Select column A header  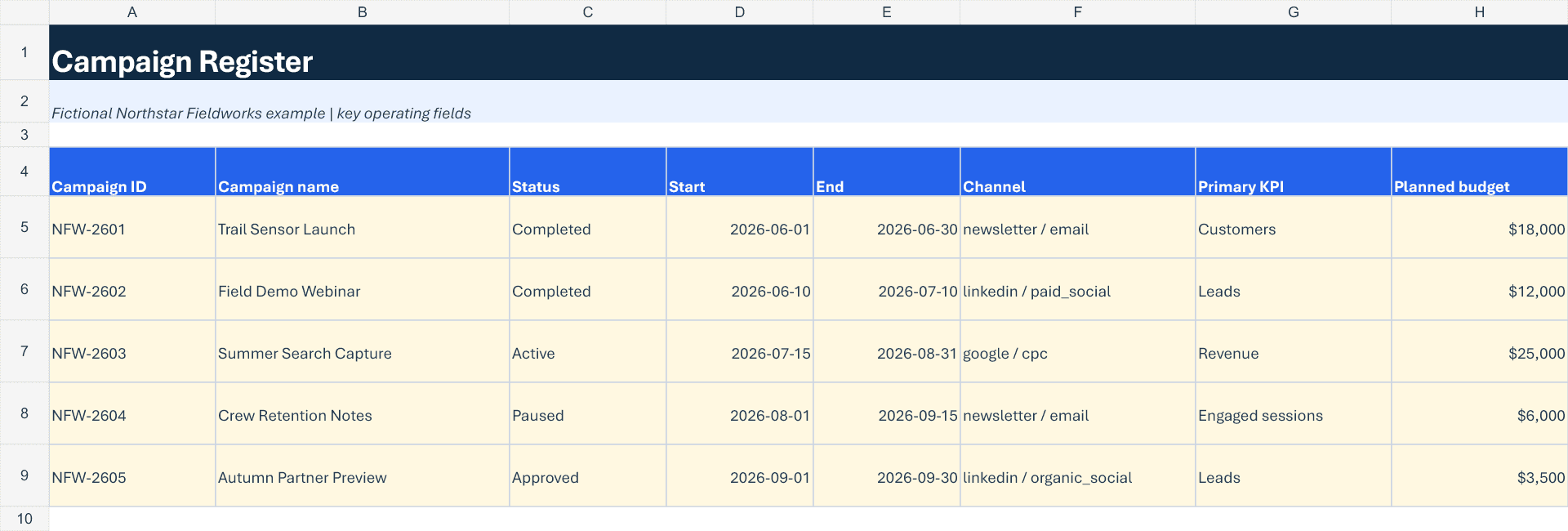point(132,12)
